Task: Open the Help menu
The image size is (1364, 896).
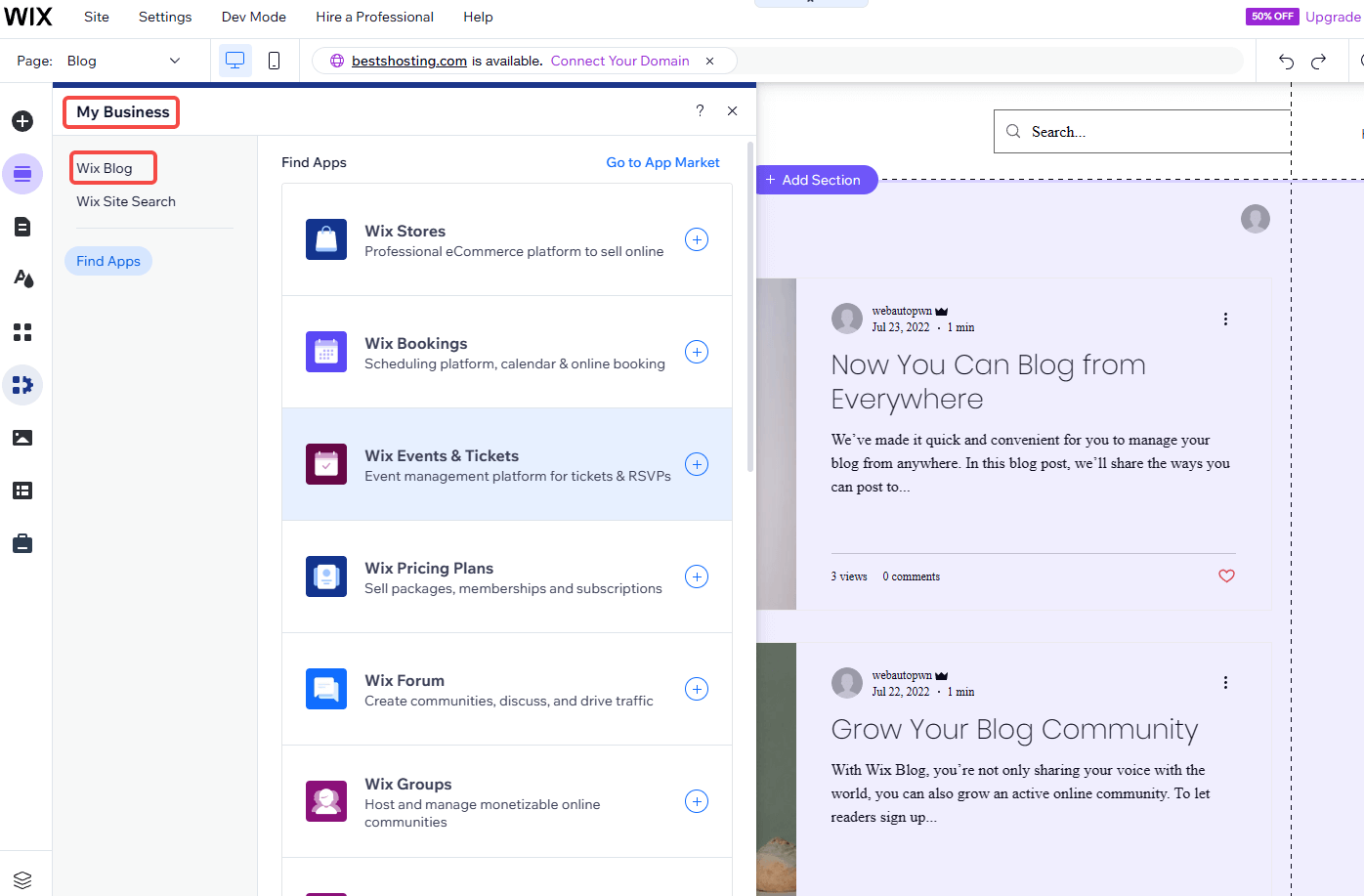Action: pos(478,17)
